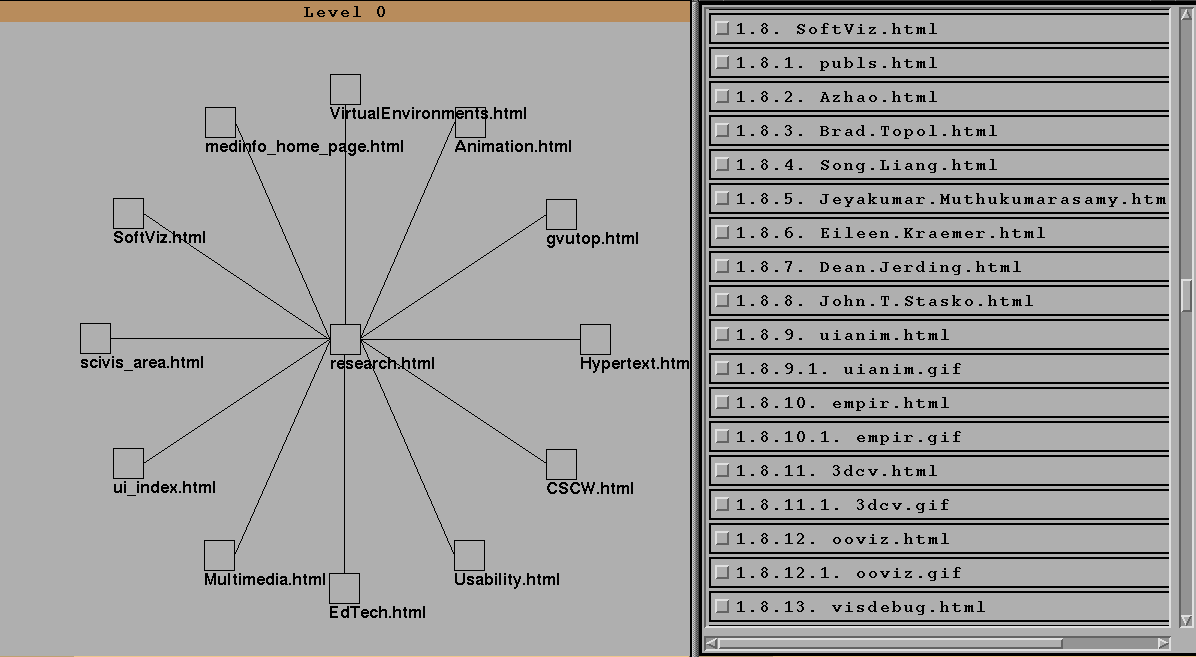Select the medinfo_home_page.html node square
Viewport: 1196px width, 657px height.
(x=220, y=122)
